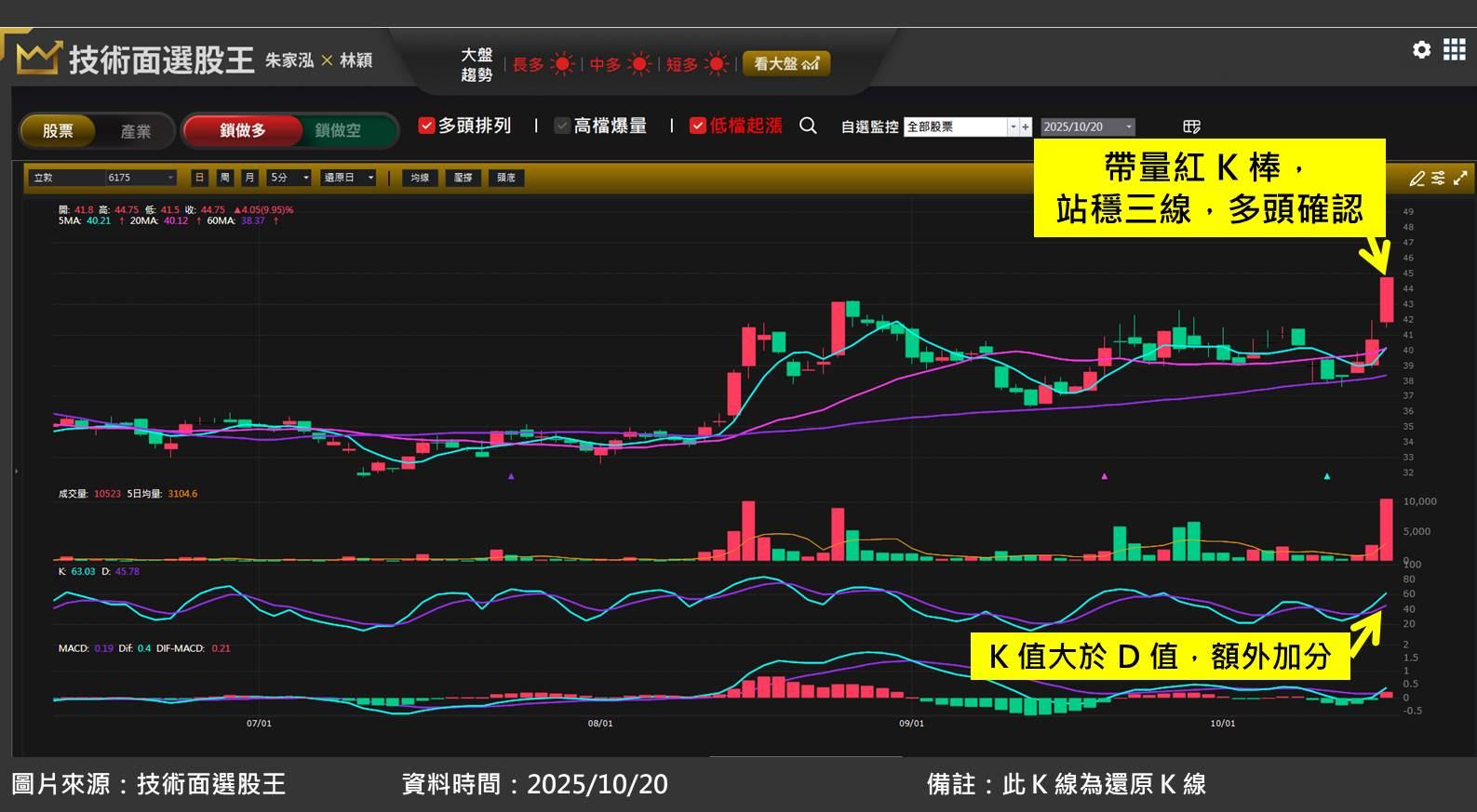Click the 20MA value 40.12
The height and width of the screenshot is (812, 1477).
tap(176, 221)
